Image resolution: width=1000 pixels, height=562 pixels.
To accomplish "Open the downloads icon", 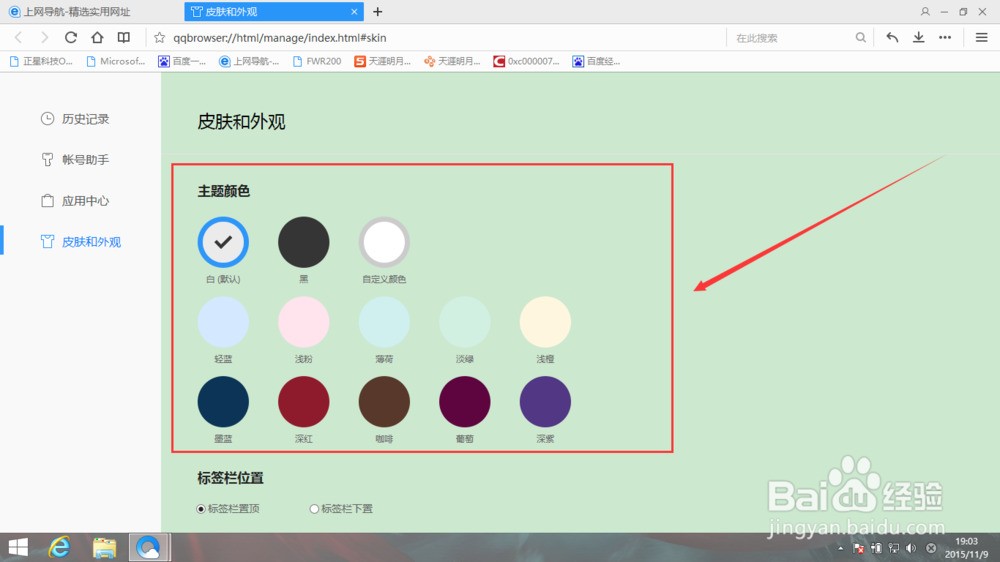I will coord(918,38).
